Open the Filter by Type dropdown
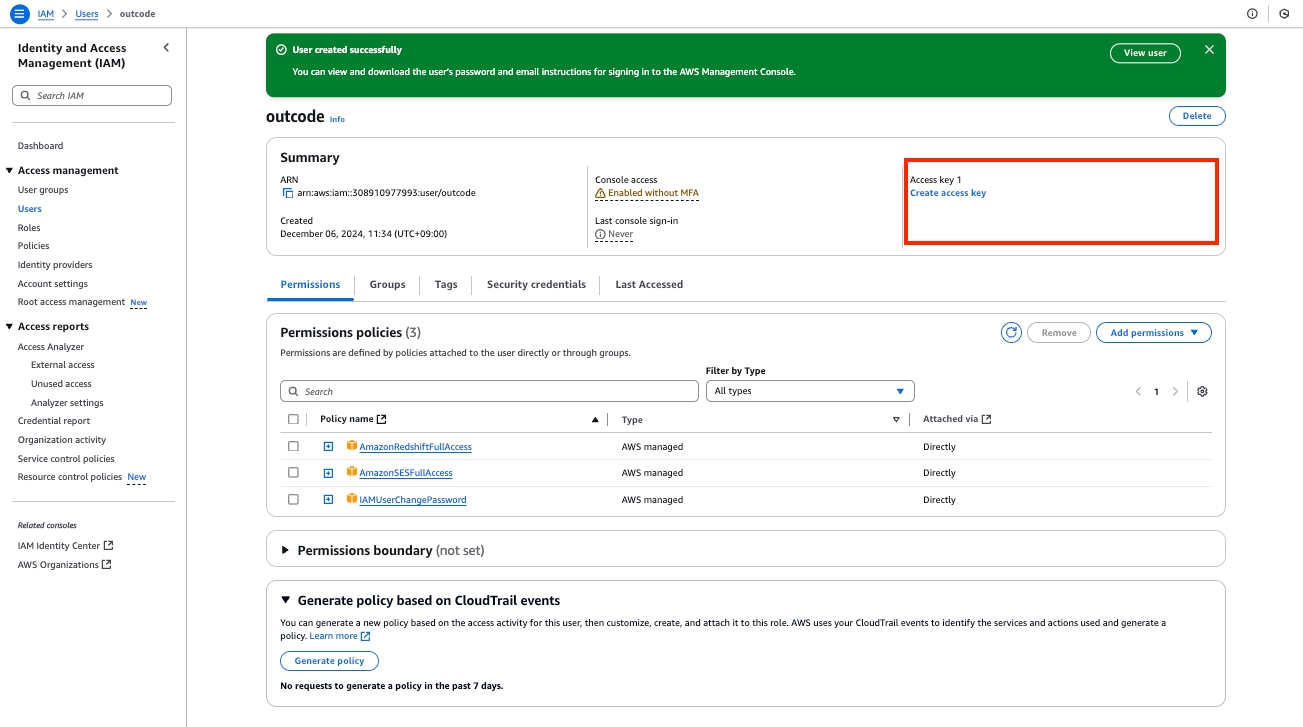The width and height of the screenshot is (1303, 727). point(809,391)
